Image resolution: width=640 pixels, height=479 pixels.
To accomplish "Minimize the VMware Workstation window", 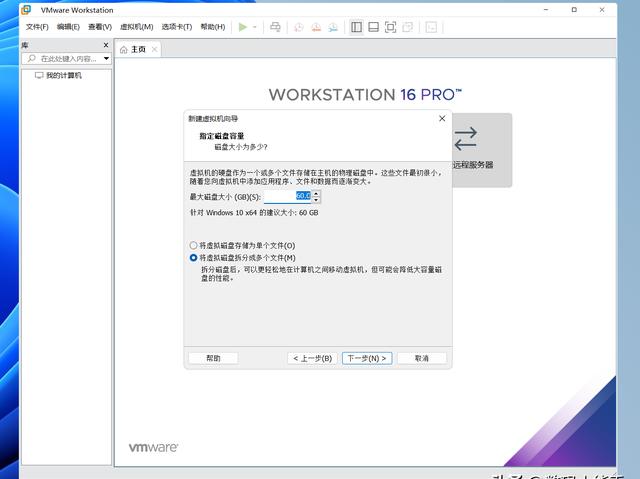I will [x=546, y=9].
